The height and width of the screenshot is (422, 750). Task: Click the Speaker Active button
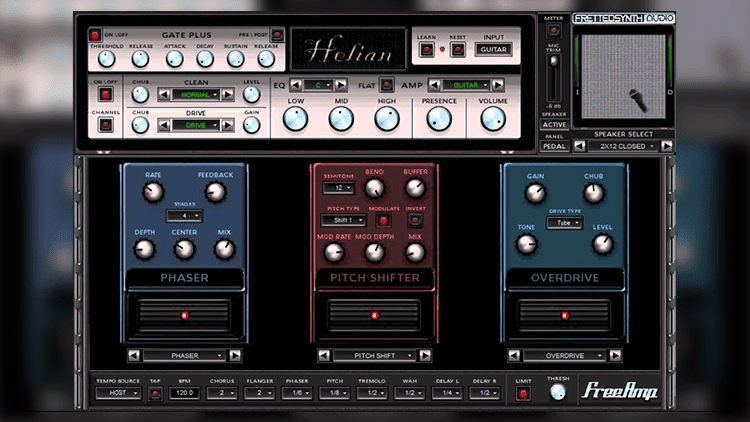tap(554, 124)
